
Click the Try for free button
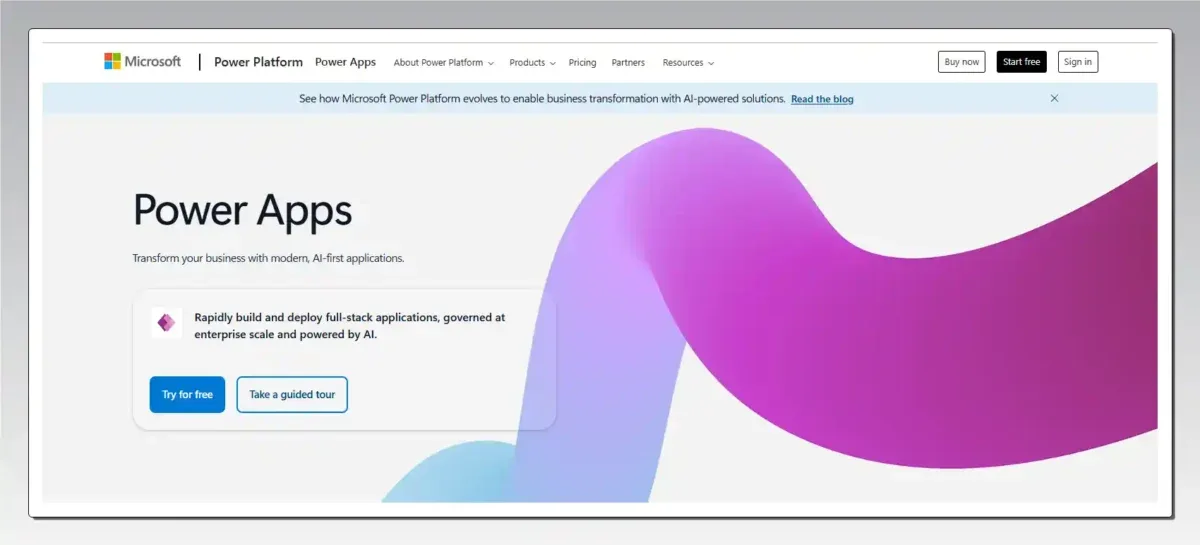coord(187,394)
